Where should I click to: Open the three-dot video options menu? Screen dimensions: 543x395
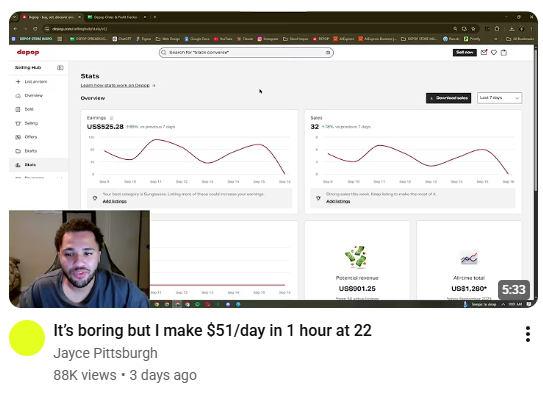coord(527,334)
